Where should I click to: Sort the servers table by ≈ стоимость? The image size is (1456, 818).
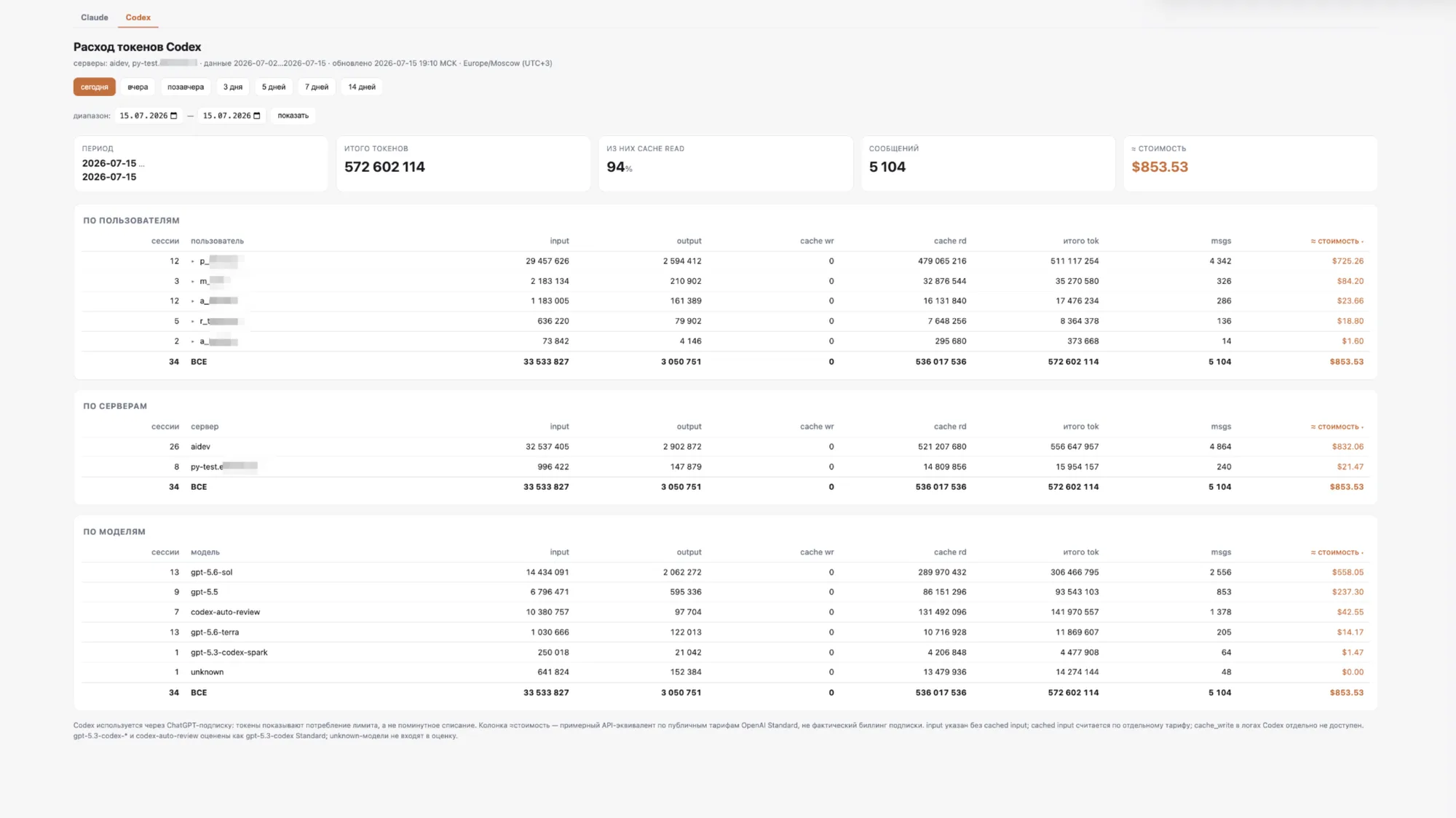coord(1337,426)
